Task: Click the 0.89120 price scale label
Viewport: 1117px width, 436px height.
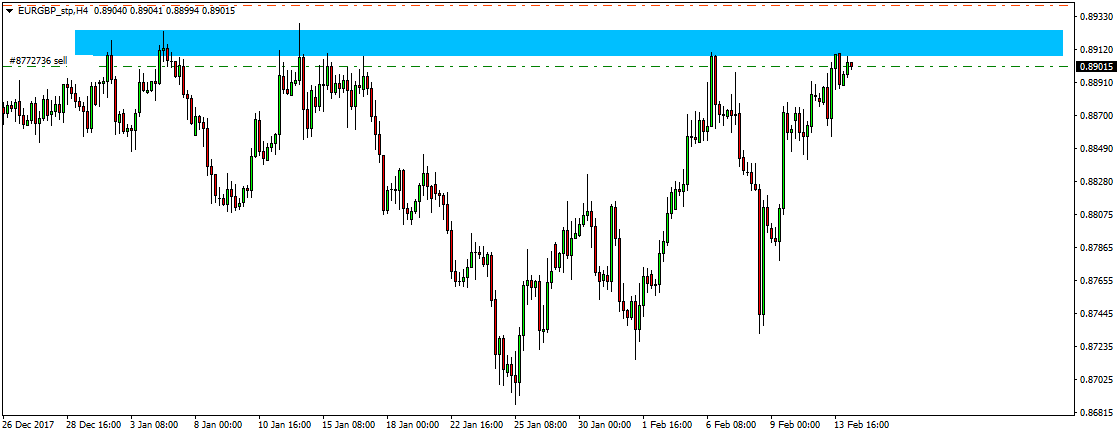Action: point(1095,50)
